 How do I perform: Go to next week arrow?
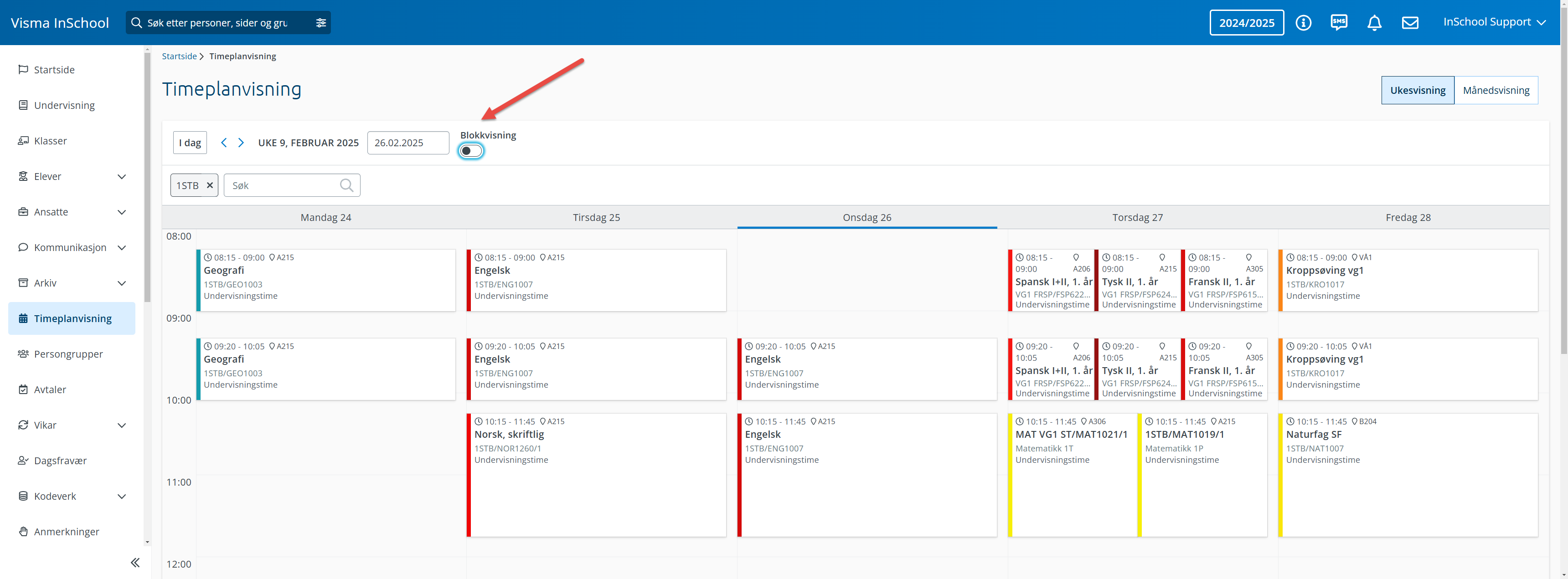[241, 142]
